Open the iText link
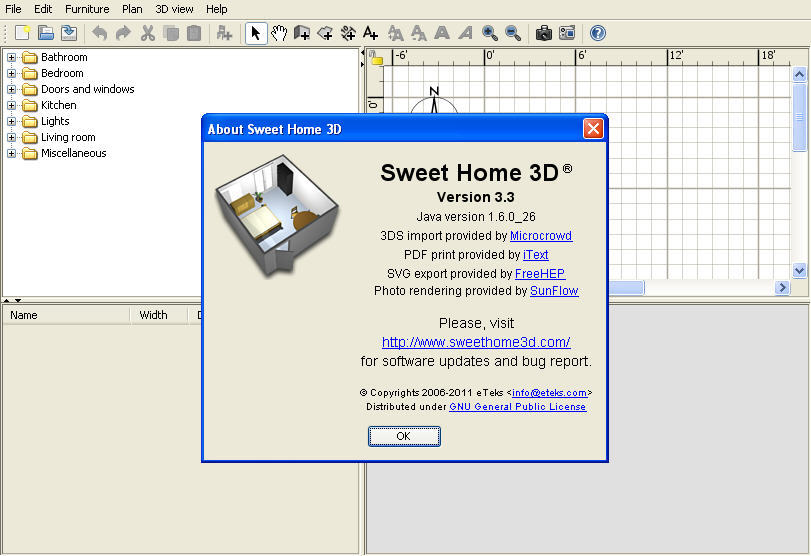Image resolution: width=811 pixels, height=556 pixels. (x=536, y=255)
